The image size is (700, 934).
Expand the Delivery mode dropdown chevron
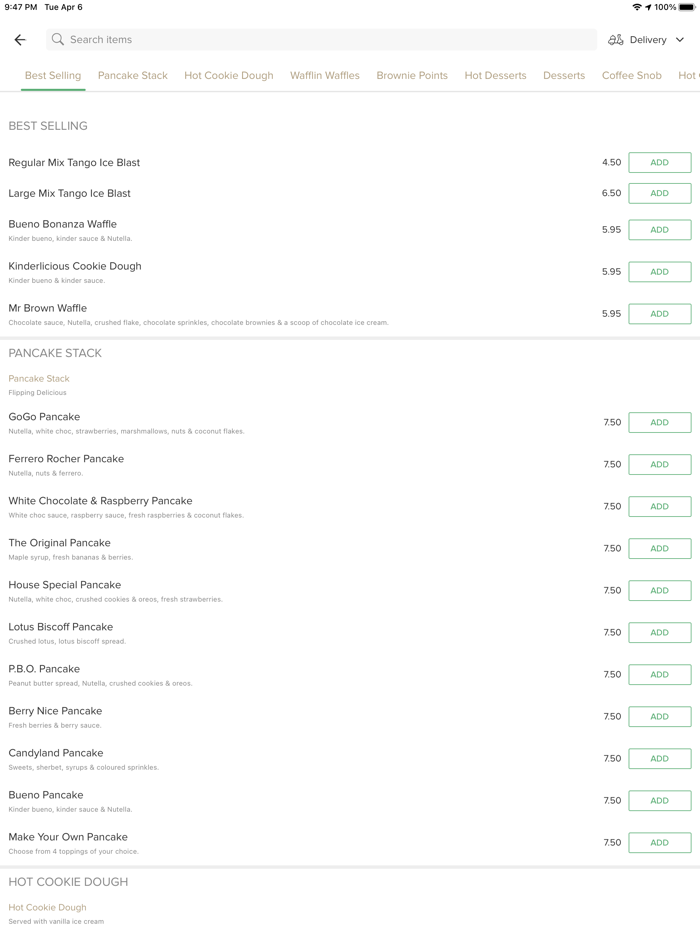pyautogui.click(x=680, y=40)
